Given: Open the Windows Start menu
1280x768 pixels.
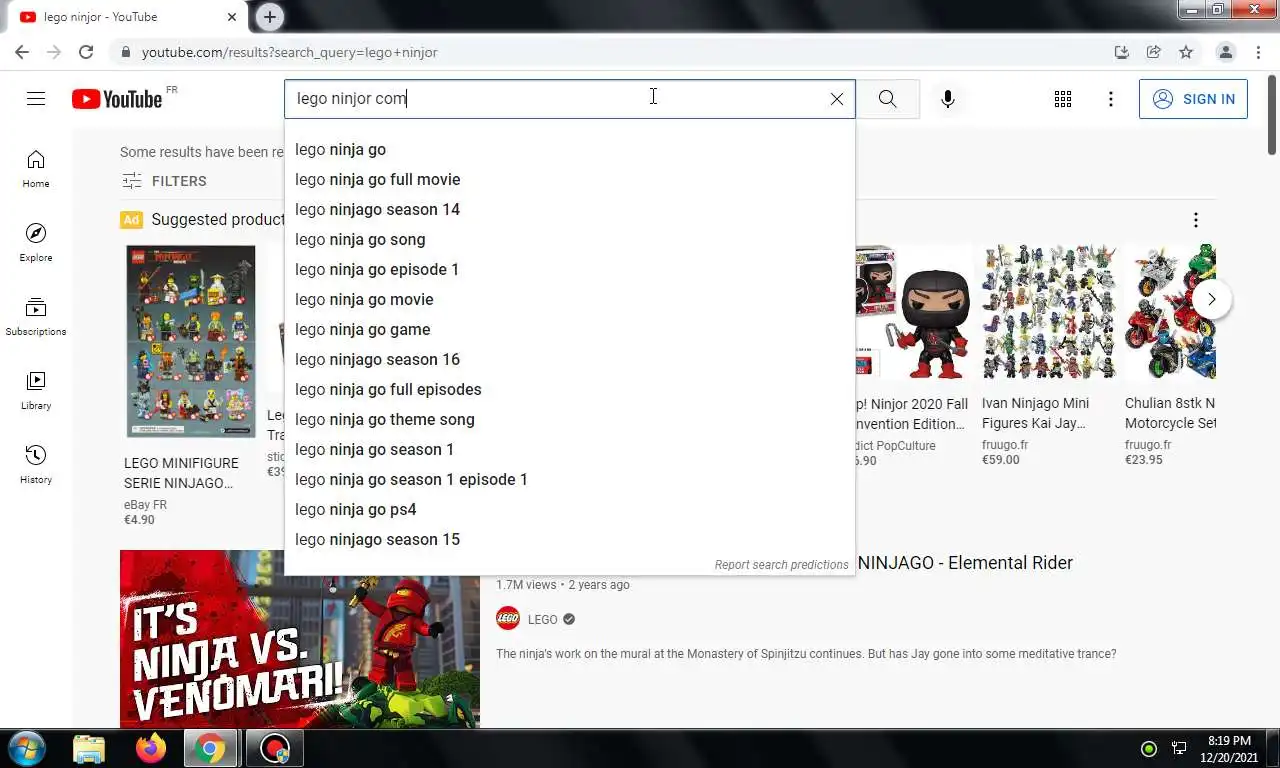Looking at the screenshot, I should click(26, 748).
